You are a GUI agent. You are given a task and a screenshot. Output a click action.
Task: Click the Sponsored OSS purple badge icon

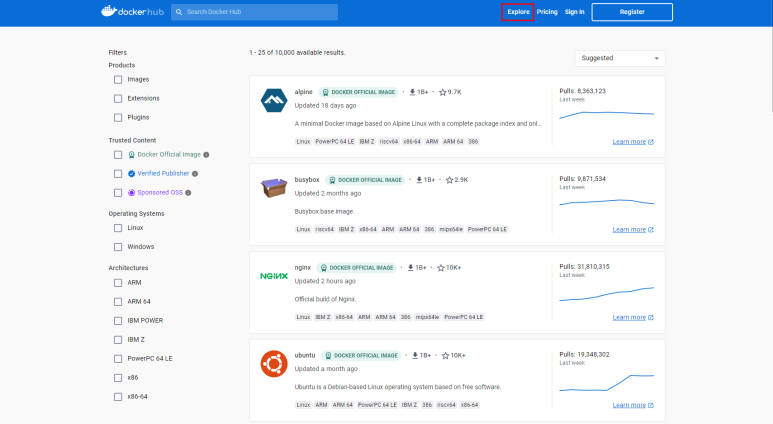(x=131, y=193)
